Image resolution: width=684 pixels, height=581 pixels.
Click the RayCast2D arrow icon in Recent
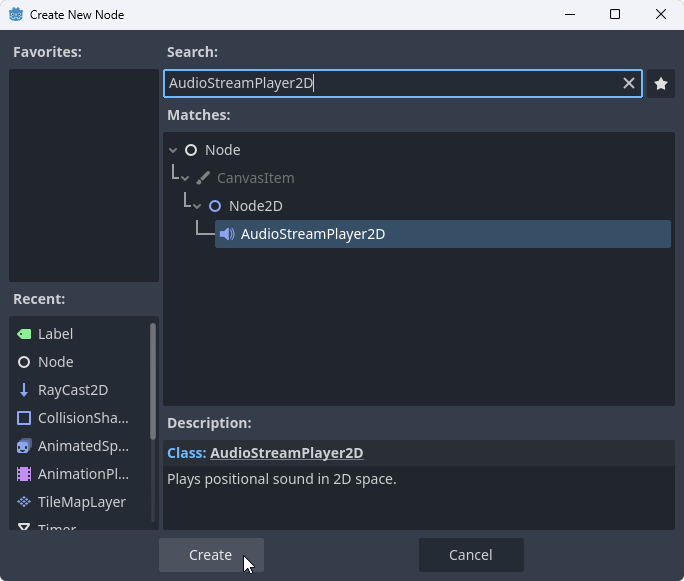[24, 390]
